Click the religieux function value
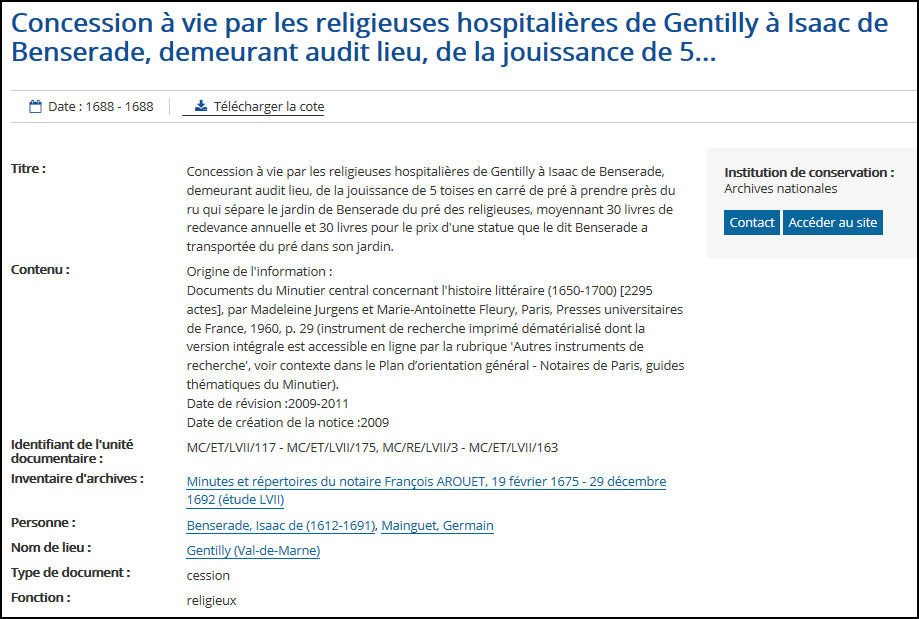This screenshot has width=919, height=619. click(x=212, y=601)
